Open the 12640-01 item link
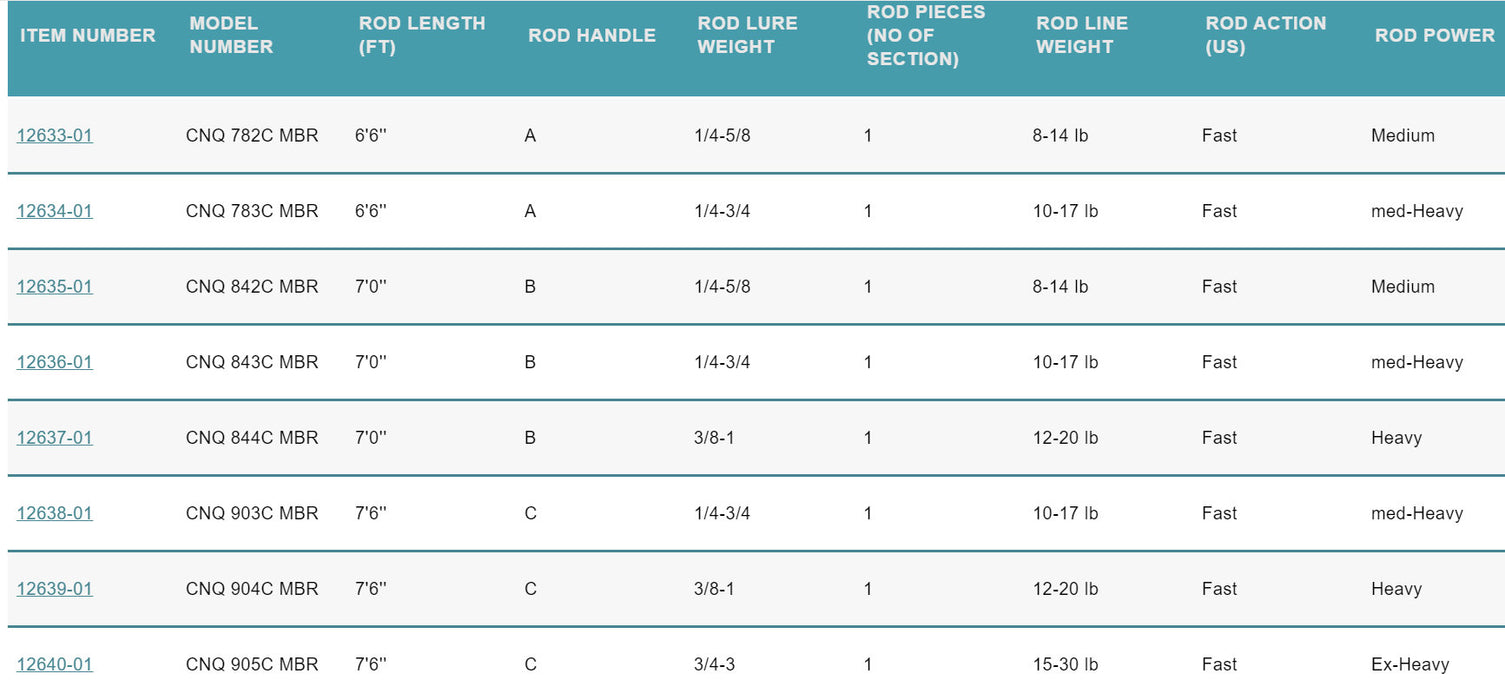Viewport: 1505px width, 700px height. 55,664
